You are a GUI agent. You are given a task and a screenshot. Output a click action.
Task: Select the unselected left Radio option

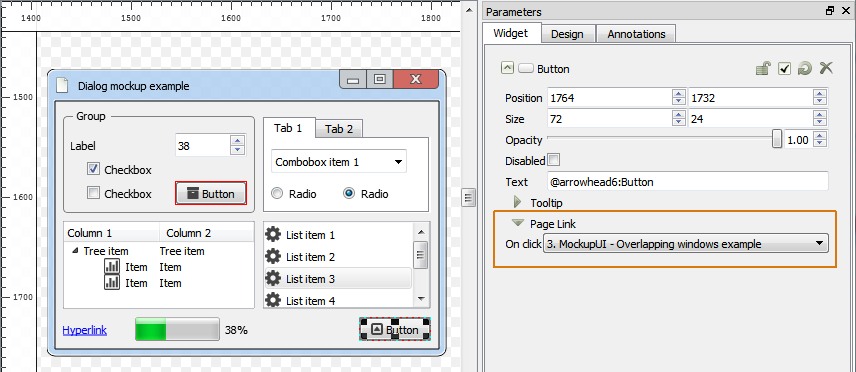click(x=277, y=193)
